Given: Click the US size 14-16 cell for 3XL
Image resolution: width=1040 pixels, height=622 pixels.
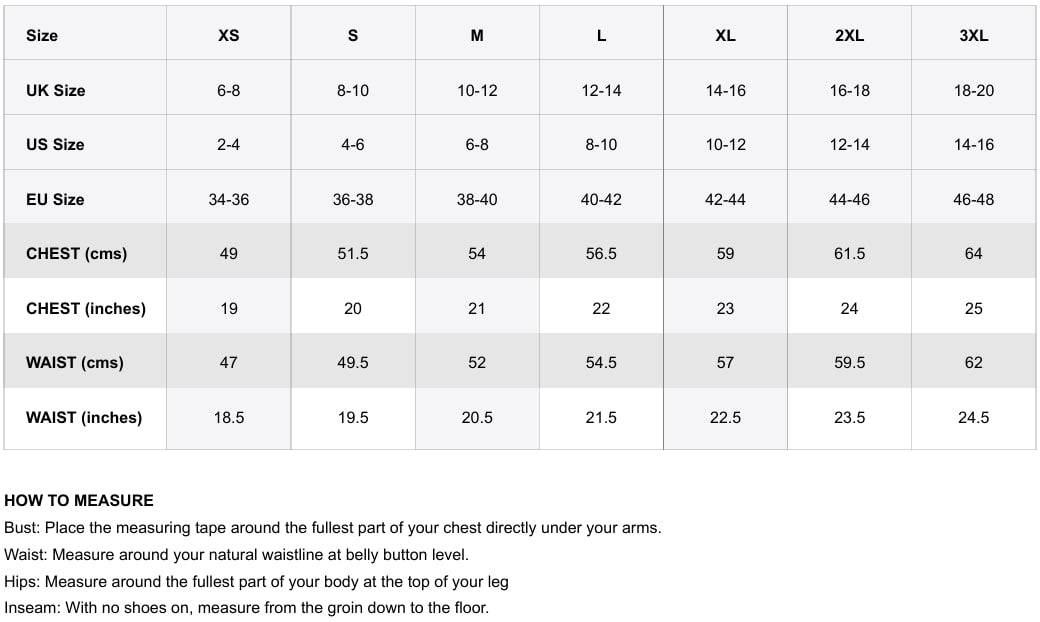Looking at the screenshot, I should 973,144.
